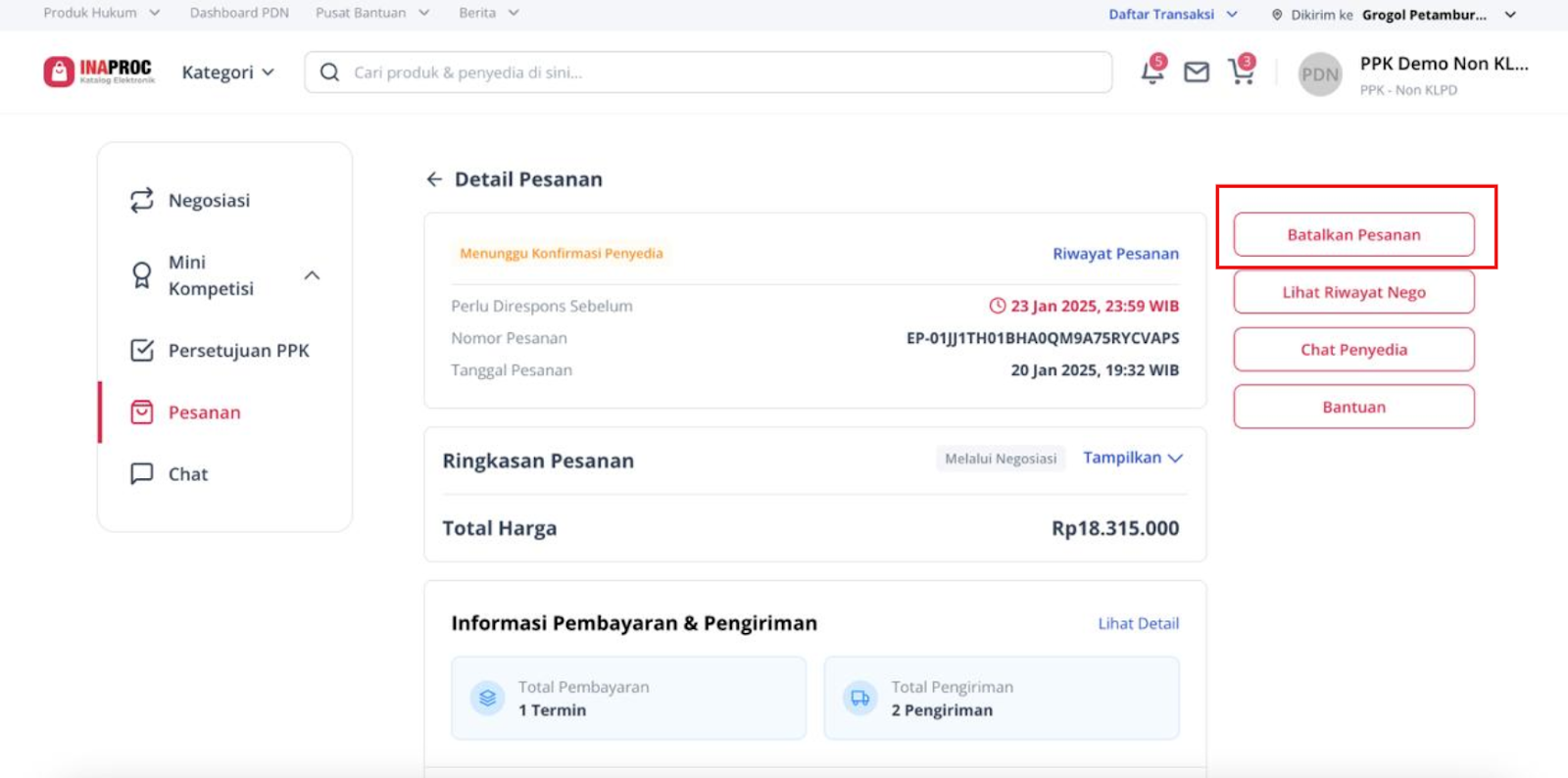Image resolution: width=1568 pixels, height=778 pixels.
Task: Expand the Kategori dropdown
Action: (x=227, y=73)
